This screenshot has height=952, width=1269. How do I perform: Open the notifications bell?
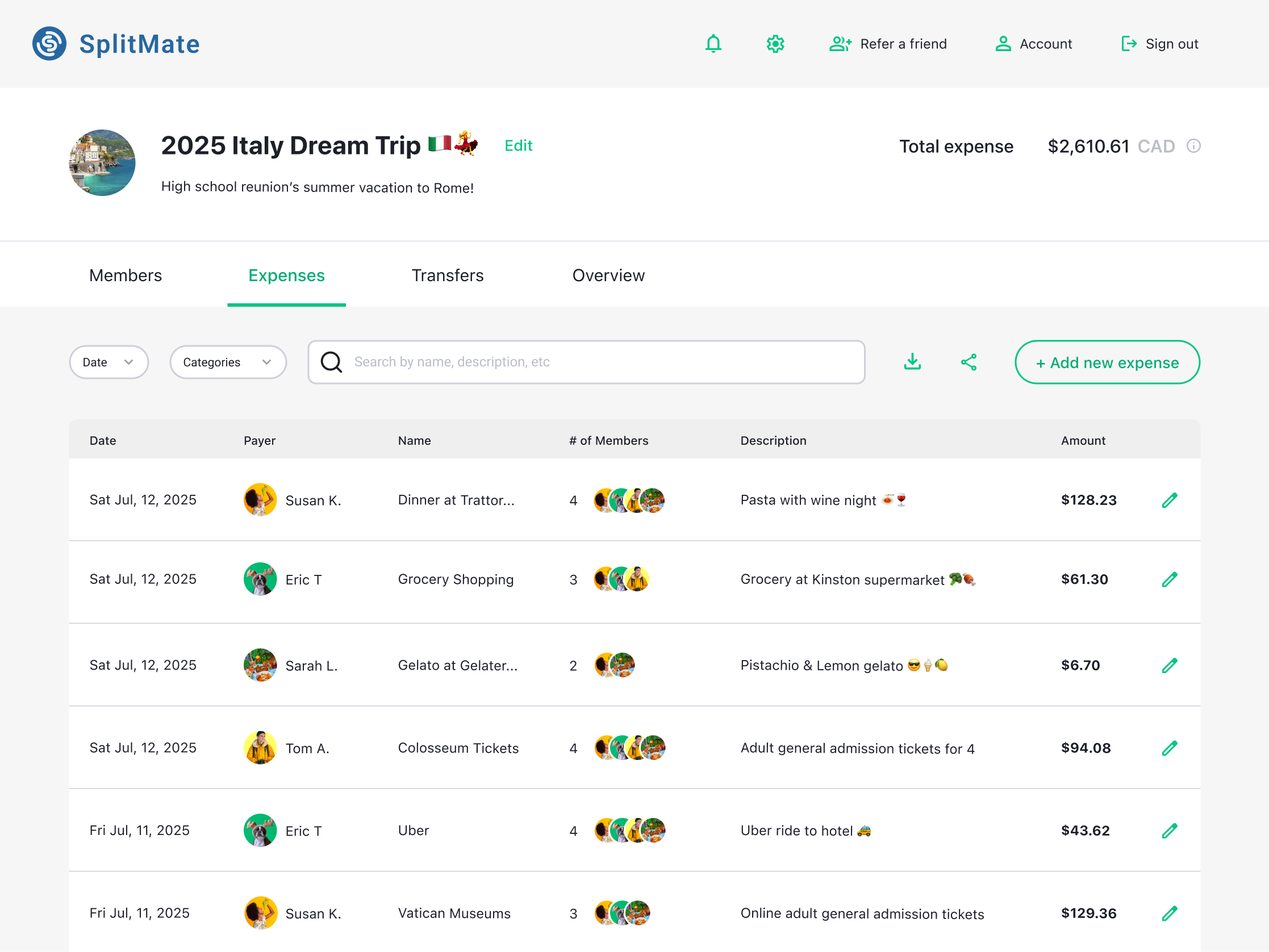click(713, 44)
